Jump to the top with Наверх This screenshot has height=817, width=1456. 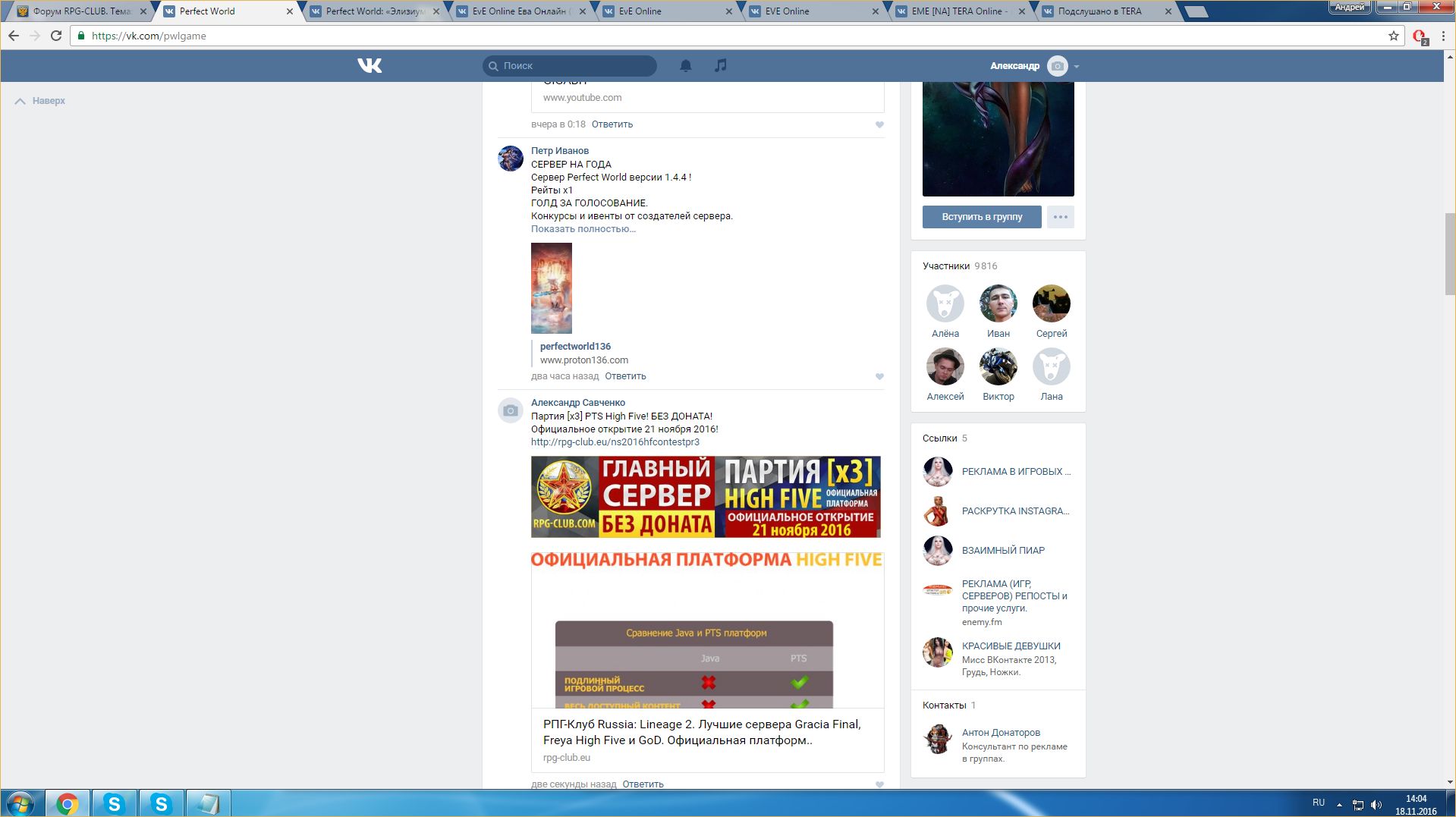(x=40, y=101)
